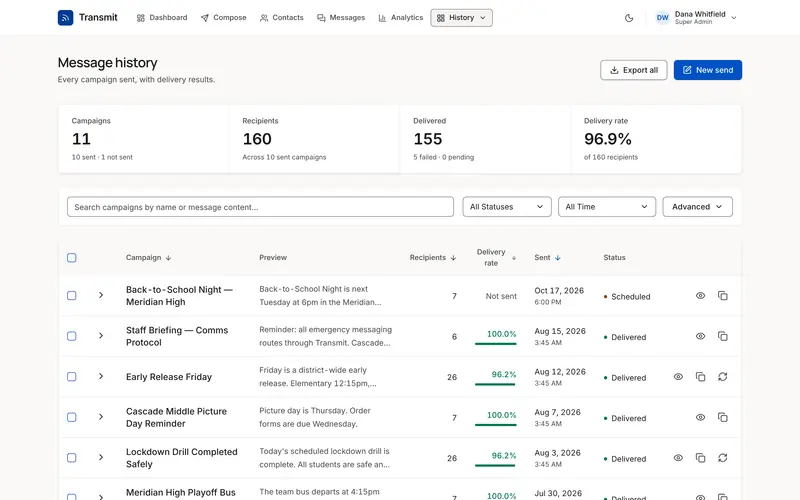Check the Cascade Middle Picture Day checkbox

coord(72,417)
